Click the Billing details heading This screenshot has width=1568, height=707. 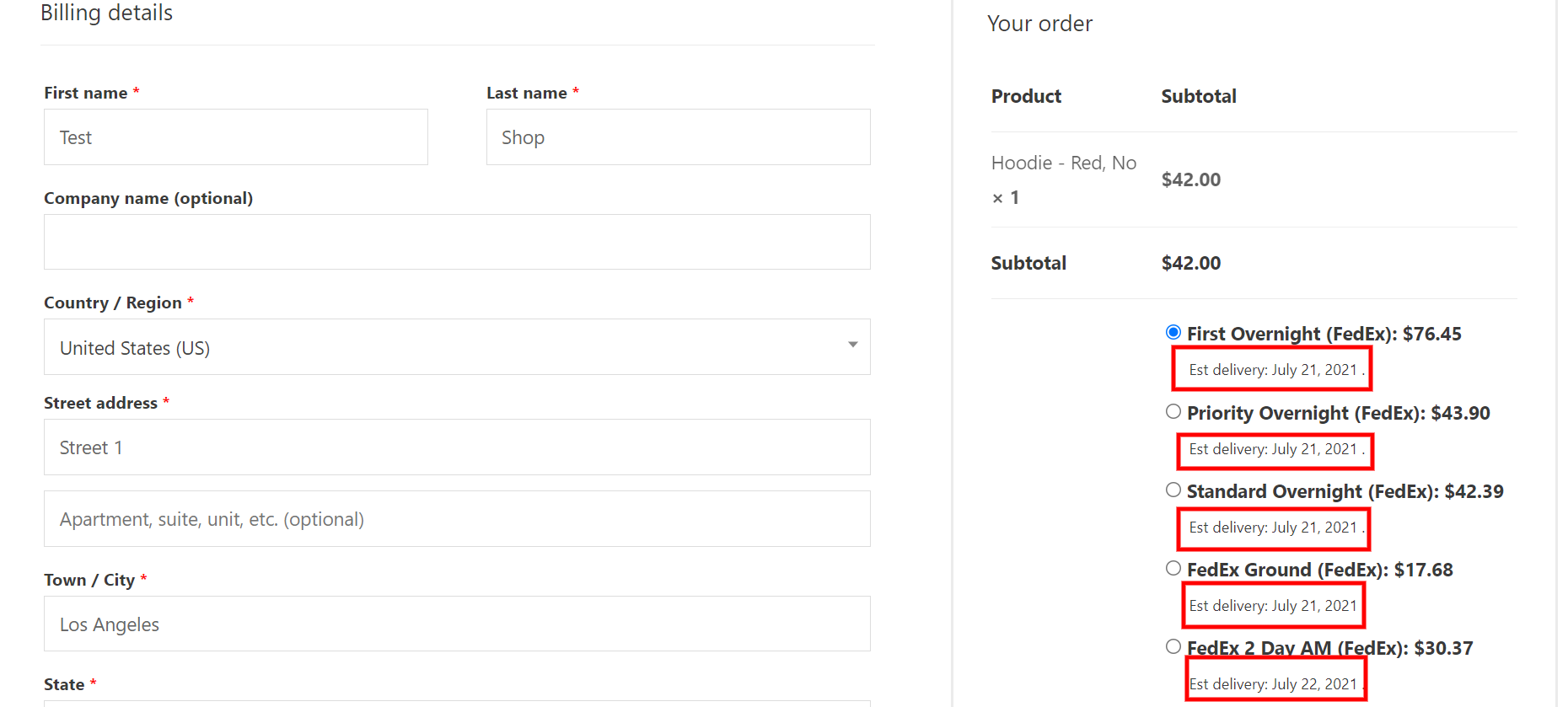(x=107, y=13)
